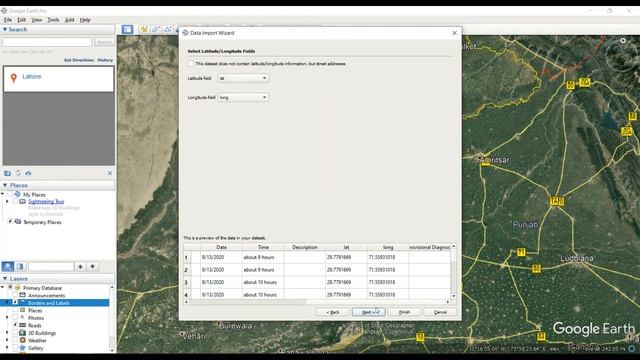Screen dimensions: 640x360
Task: Click the Add Placemark pushpin icon
Action: click(144, 29)
